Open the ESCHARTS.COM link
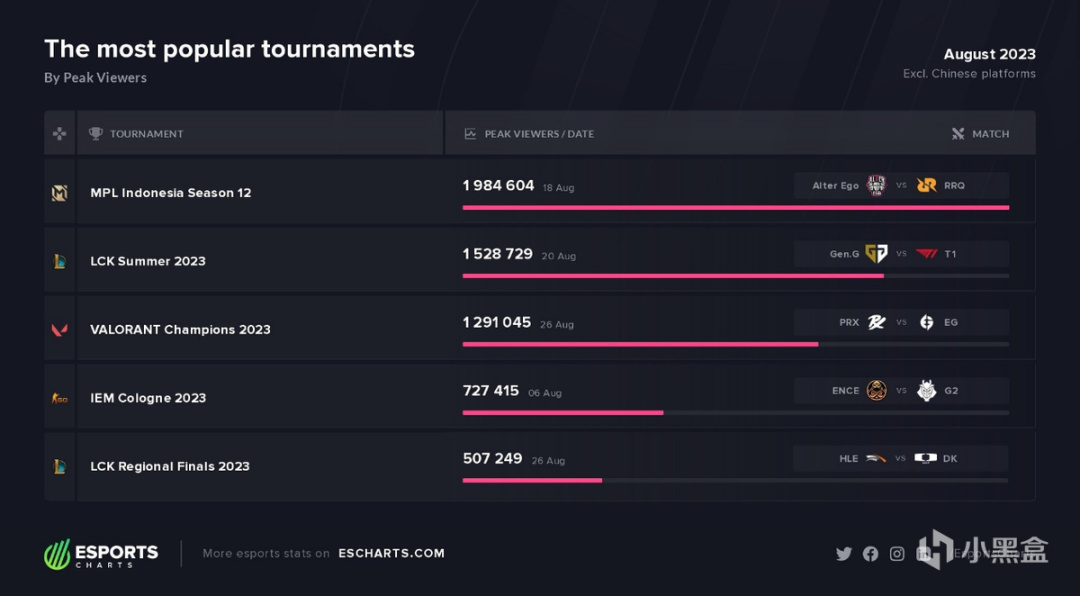Image resolution: width=1080 pixels, height=596 pixels. click(x=391, y=553)
